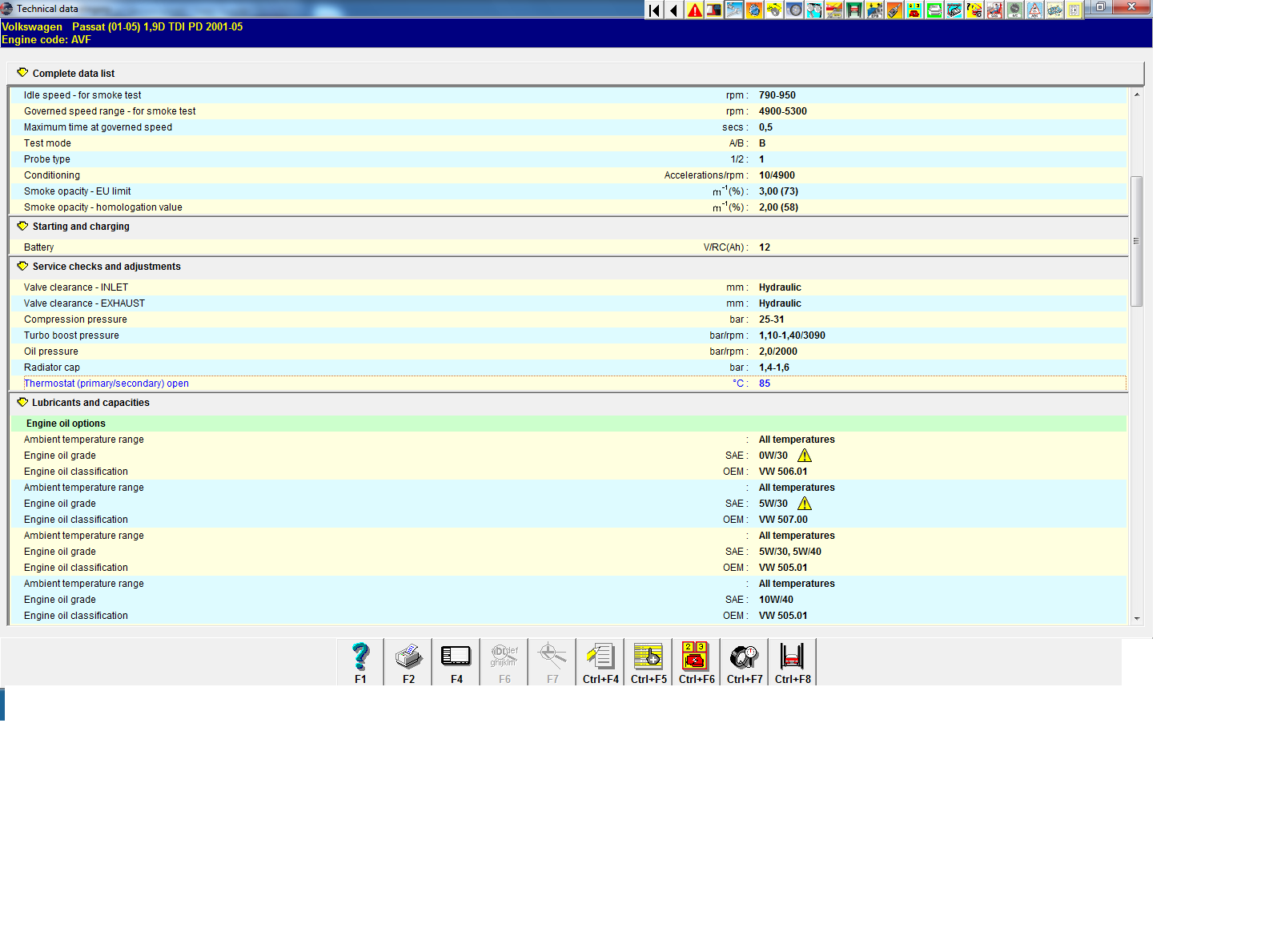Viewport: 1265px width, 952px height.
Task: Click the VW 507.00 classification value
Action: click(x=783, y=520)
